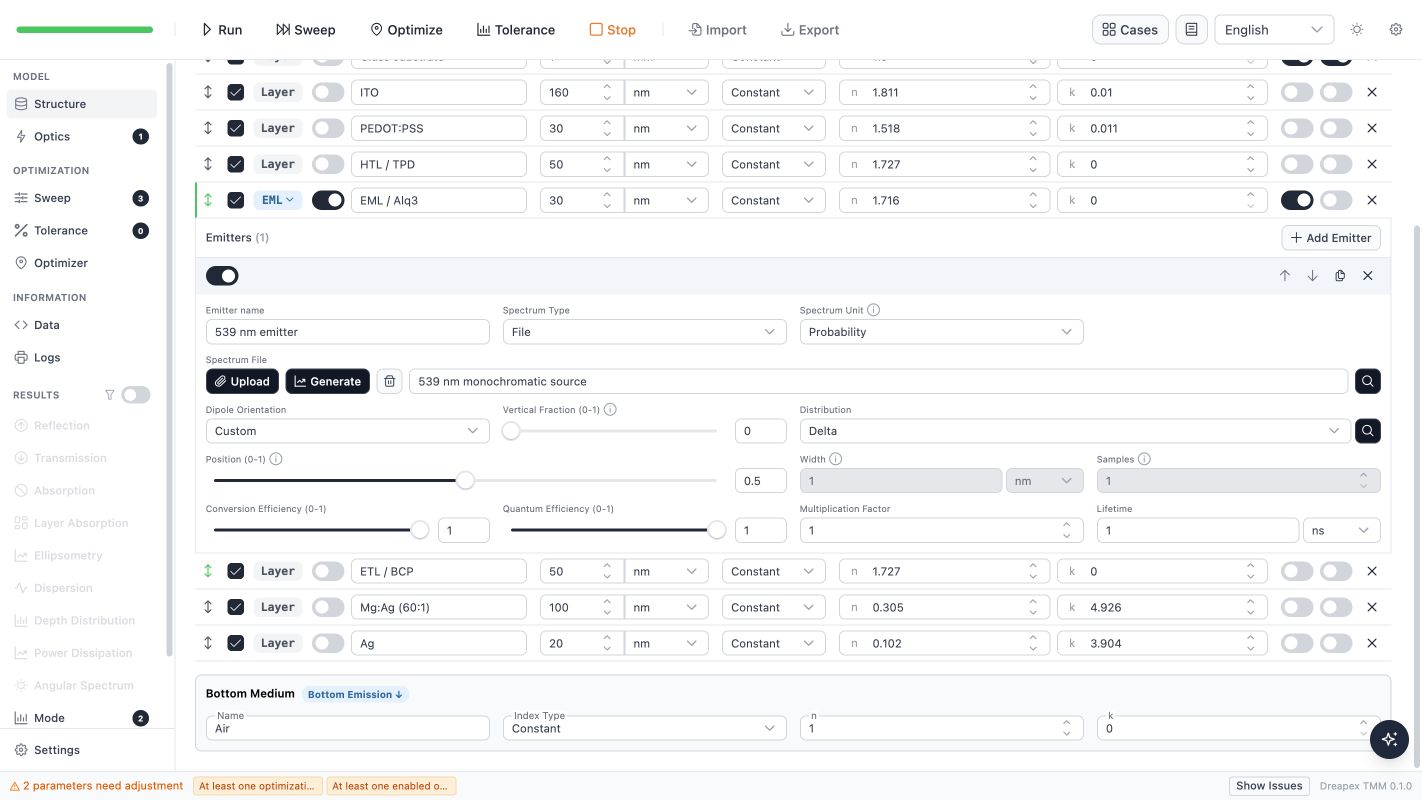Viewport: 1422px width, 800px height.
Task: Preview the 539 nm spectrum file with the magnifier
Action: (1368, 381)
